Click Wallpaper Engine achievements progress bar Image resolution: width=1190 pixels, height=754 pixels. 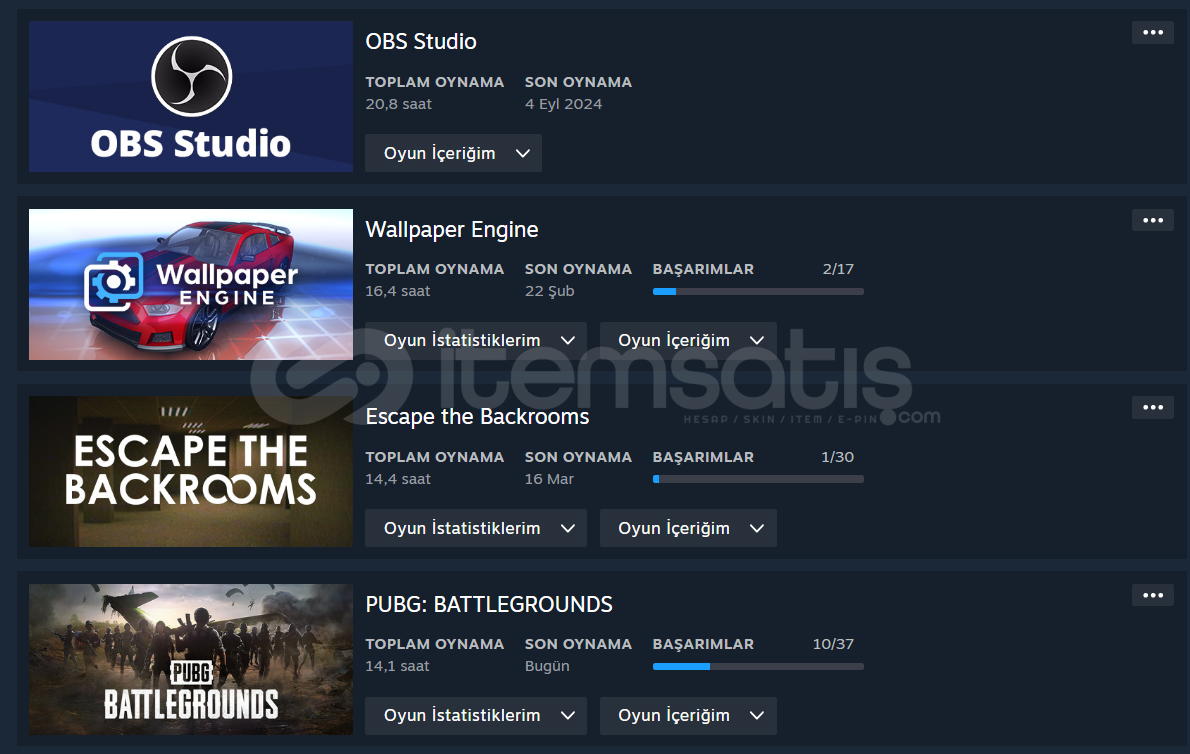click(x=758, y=291)
